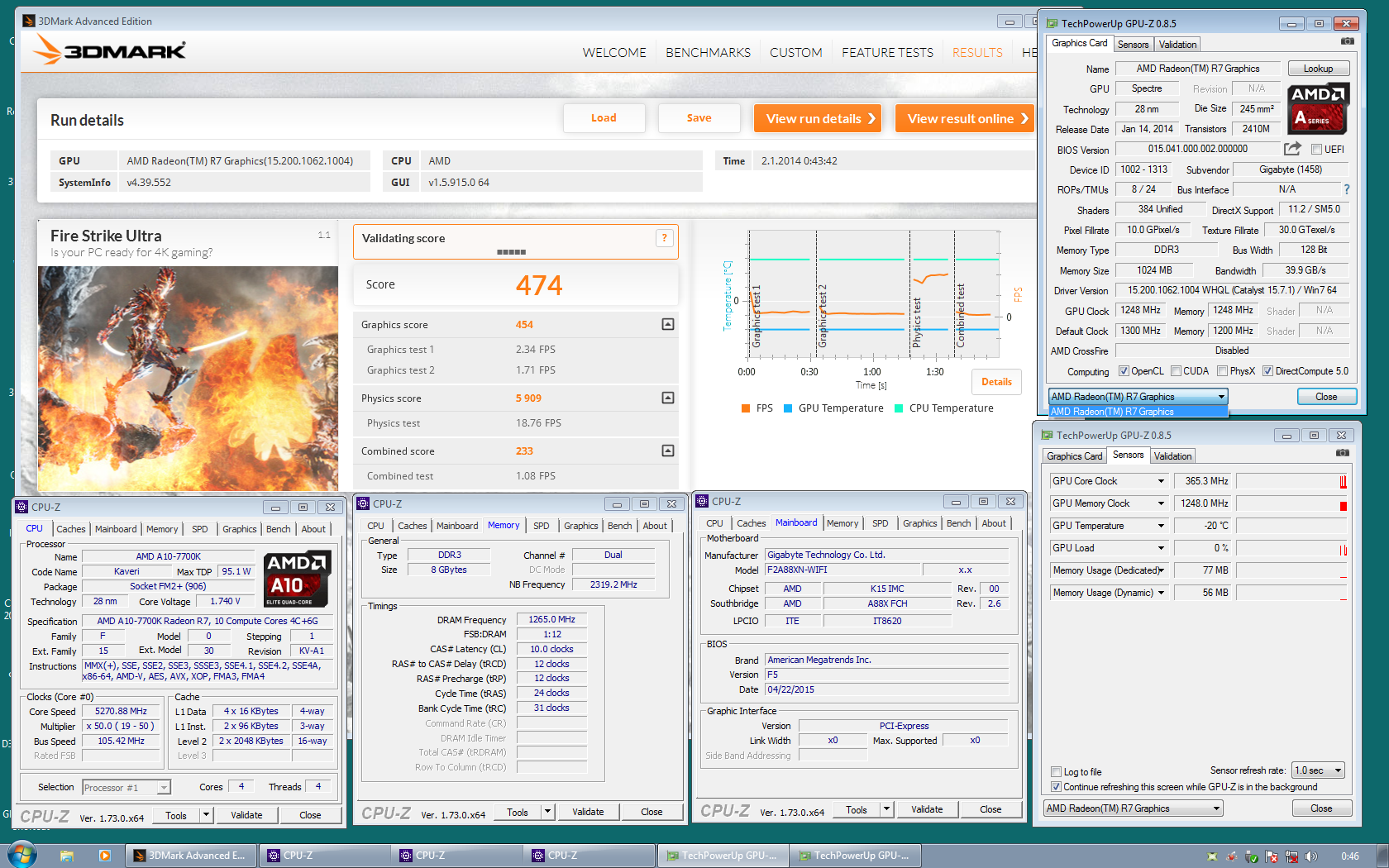Collapse the Combined score section
This screenshot has height=868, width=1389.
668,451
